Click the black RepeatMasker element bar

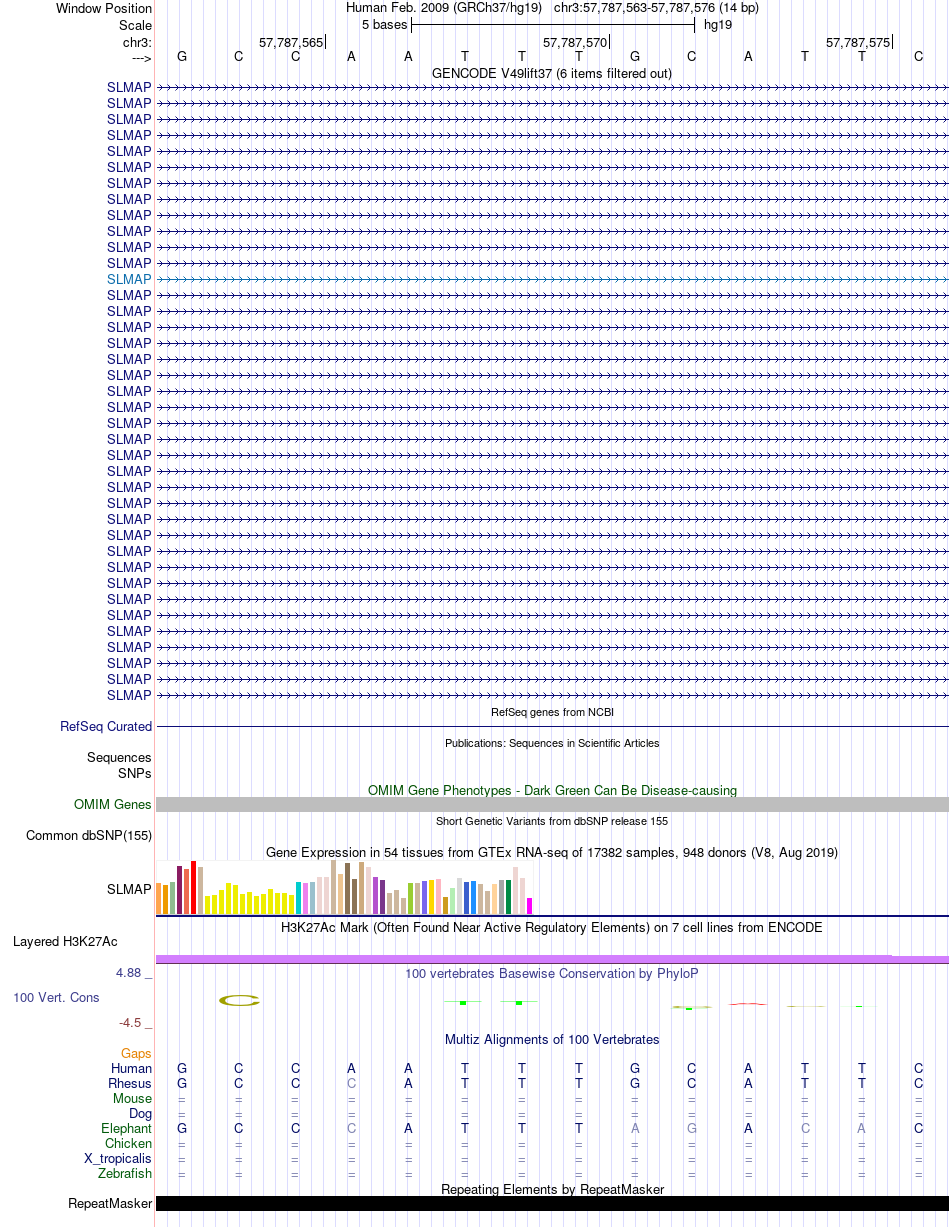[x=552, y=1203]
